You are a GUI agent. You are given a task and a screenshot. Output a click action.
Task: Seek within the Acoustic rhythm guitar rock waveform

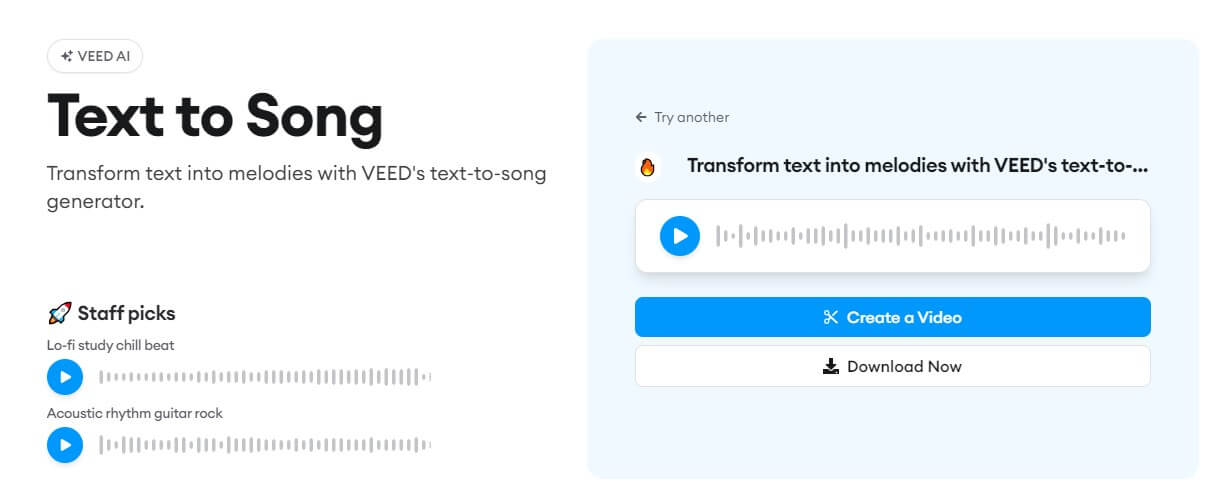coord(265,445)
